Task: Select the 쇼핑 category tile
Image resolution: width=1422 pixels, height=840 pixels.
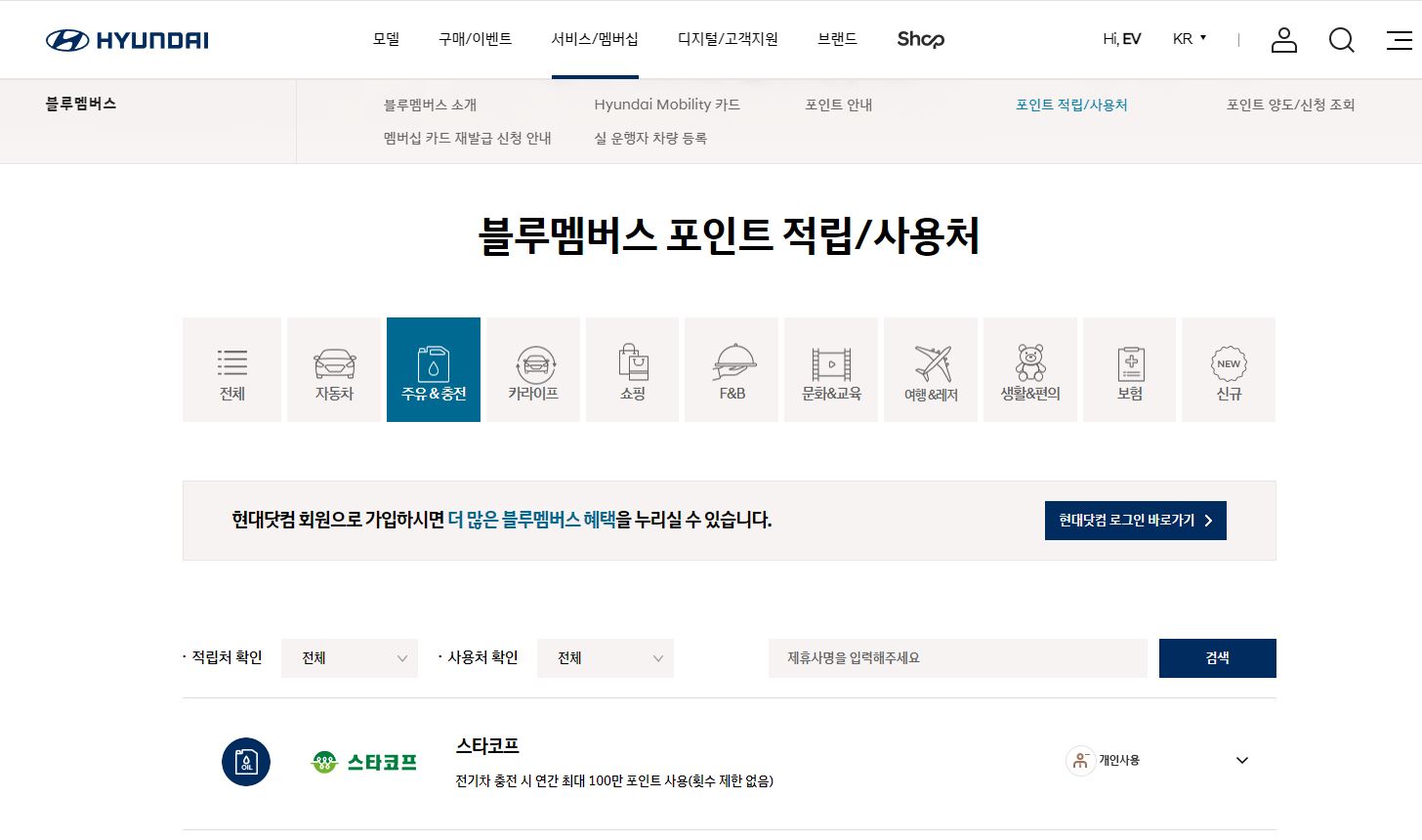Action: (x=633, y=369)
